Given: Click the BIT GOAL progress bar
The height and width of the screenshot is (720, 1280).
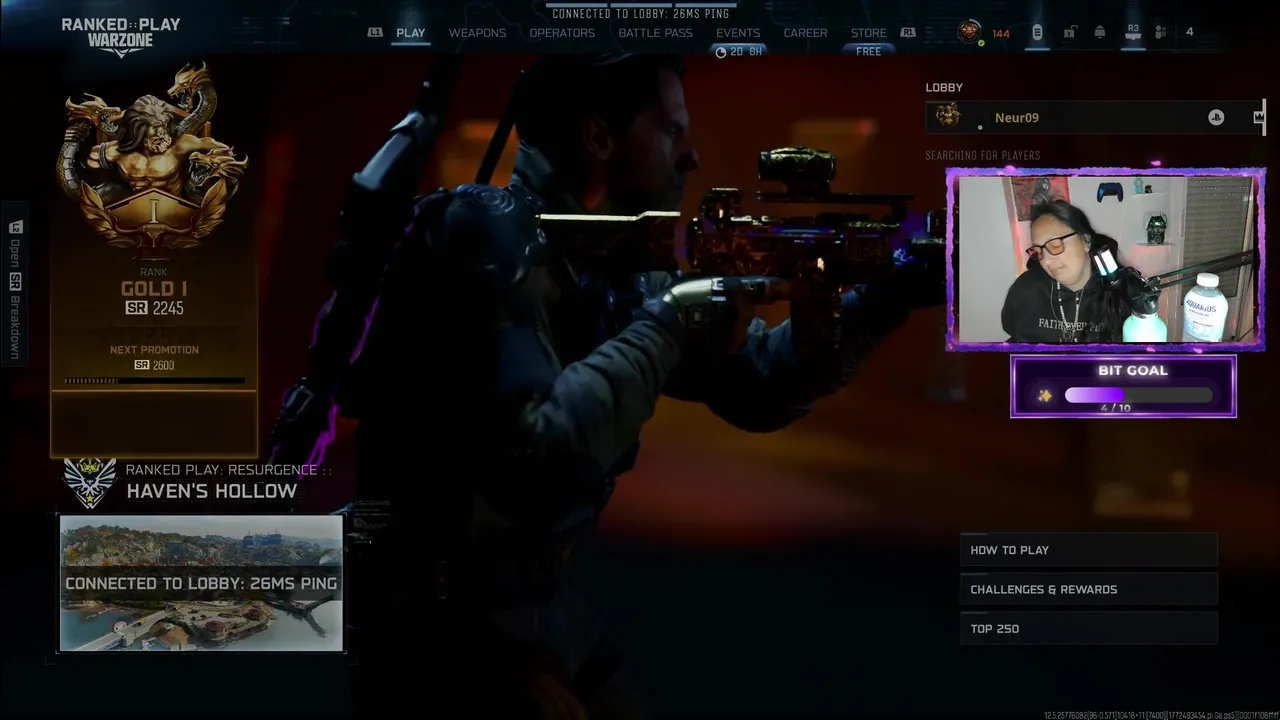Looking at the screenshot, I should click(1139, 395).
